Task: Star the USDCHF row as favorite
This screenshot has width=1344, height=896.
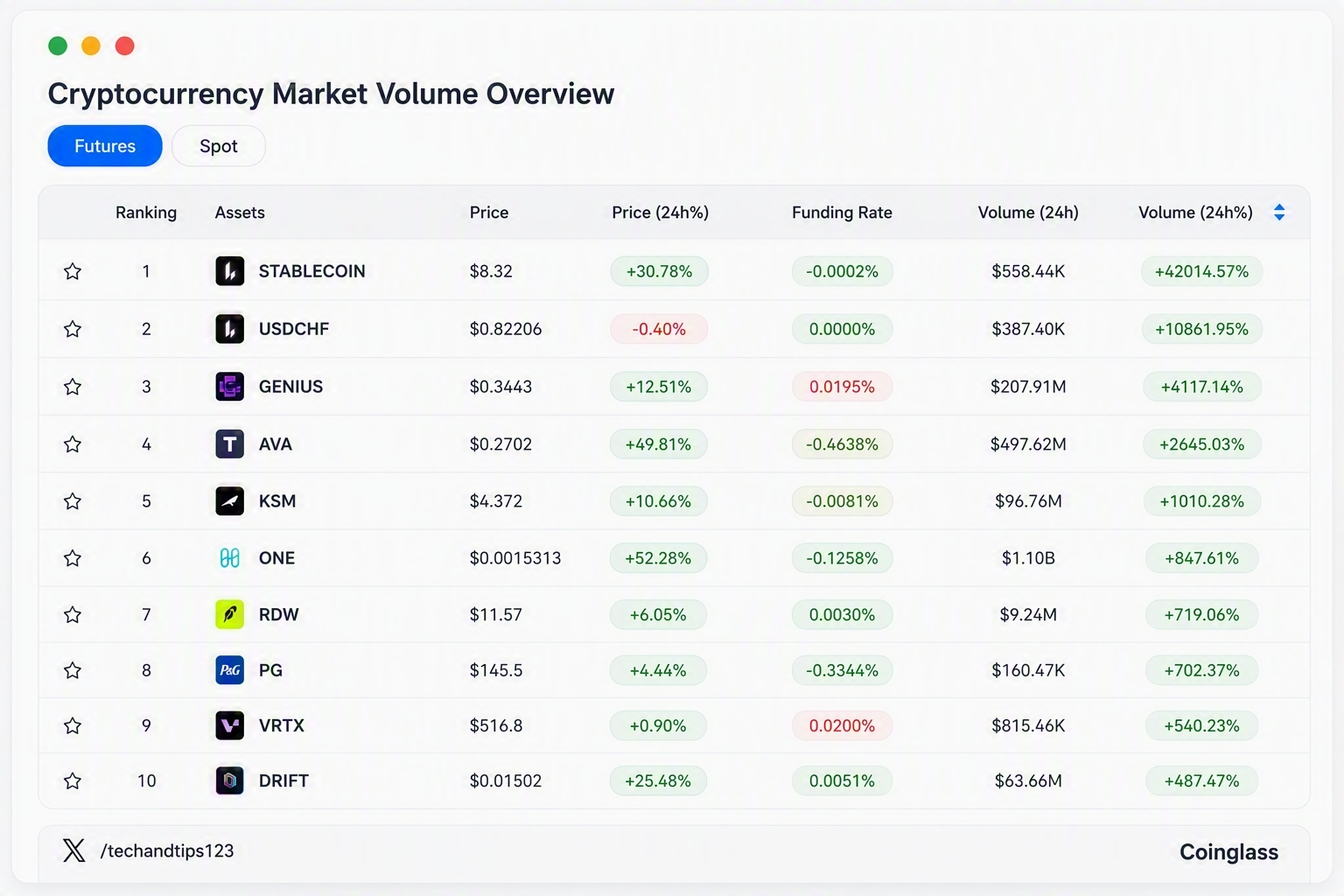Action: 73,329
